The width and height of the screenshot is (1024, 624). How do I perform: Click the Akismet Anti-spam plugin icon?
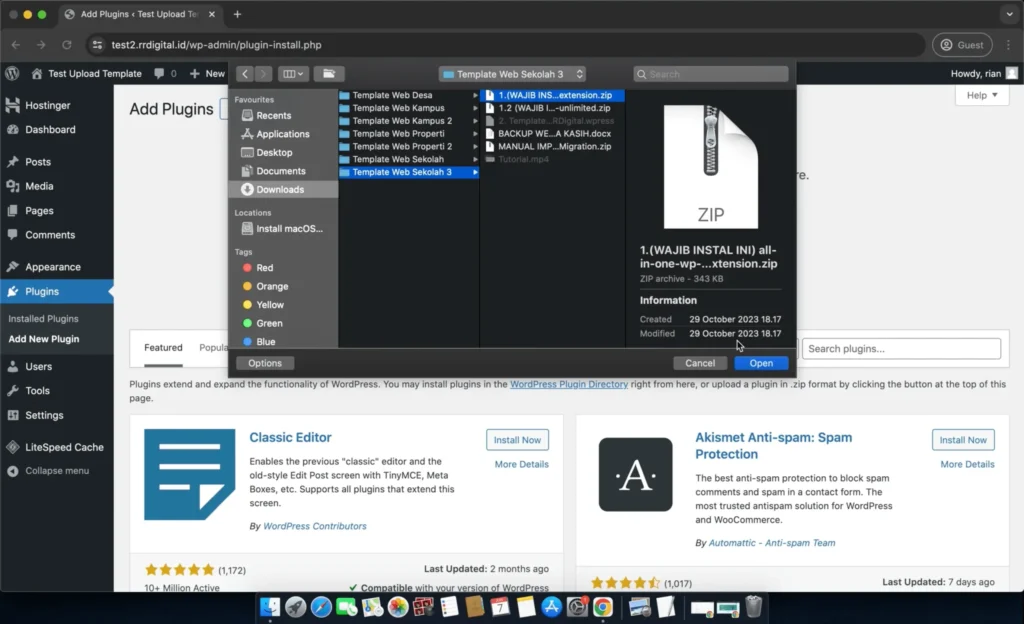(635, 474)
